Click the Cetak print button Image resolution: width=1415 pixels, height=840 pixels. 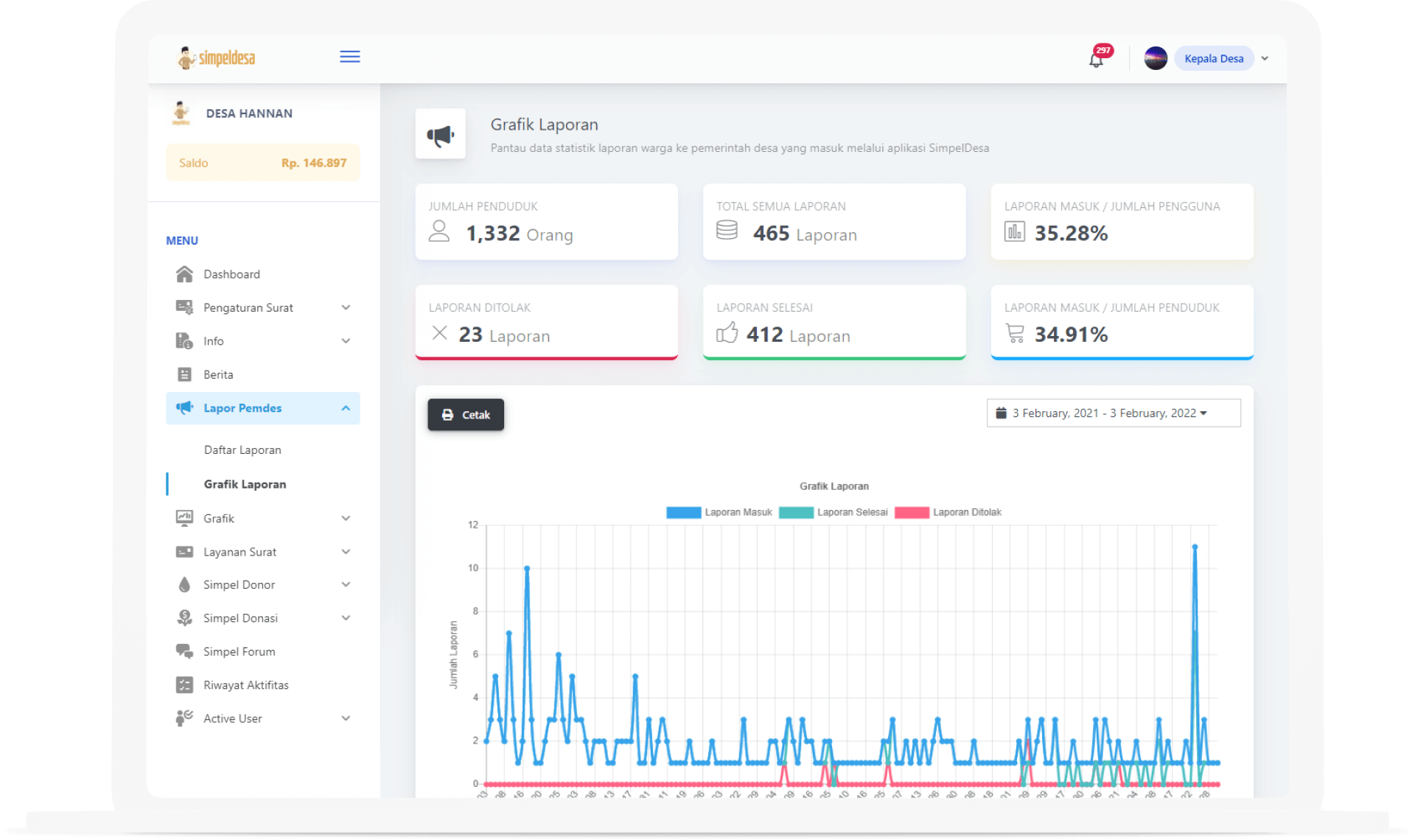pos(466,415)
